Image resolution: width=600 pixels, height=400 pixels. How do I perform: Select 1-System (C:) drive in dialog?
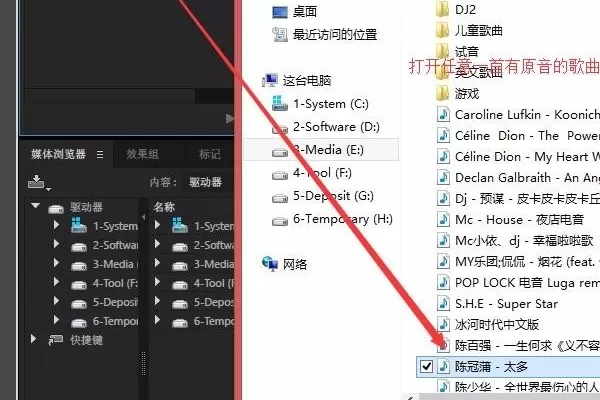(x=321, y=104)
